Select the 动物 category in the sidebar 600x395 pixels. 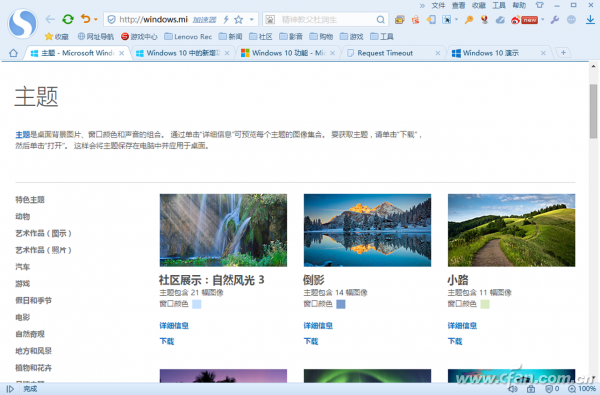[x=23, y=217]
